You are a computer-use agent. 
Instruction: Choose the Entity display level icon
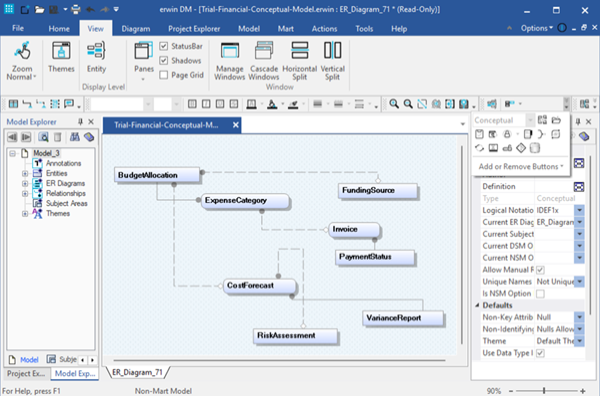tap(96, 57)
